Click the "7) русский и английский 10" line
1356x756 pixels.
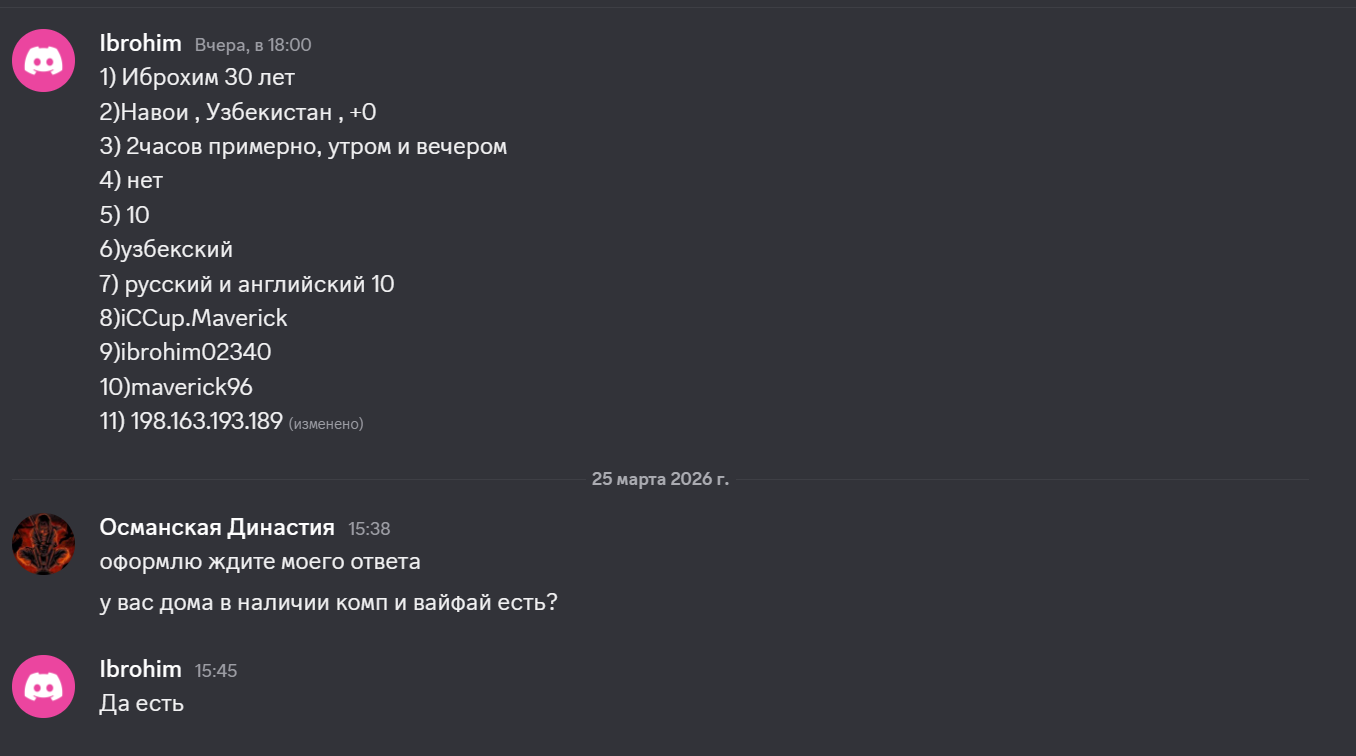(247, 284)
